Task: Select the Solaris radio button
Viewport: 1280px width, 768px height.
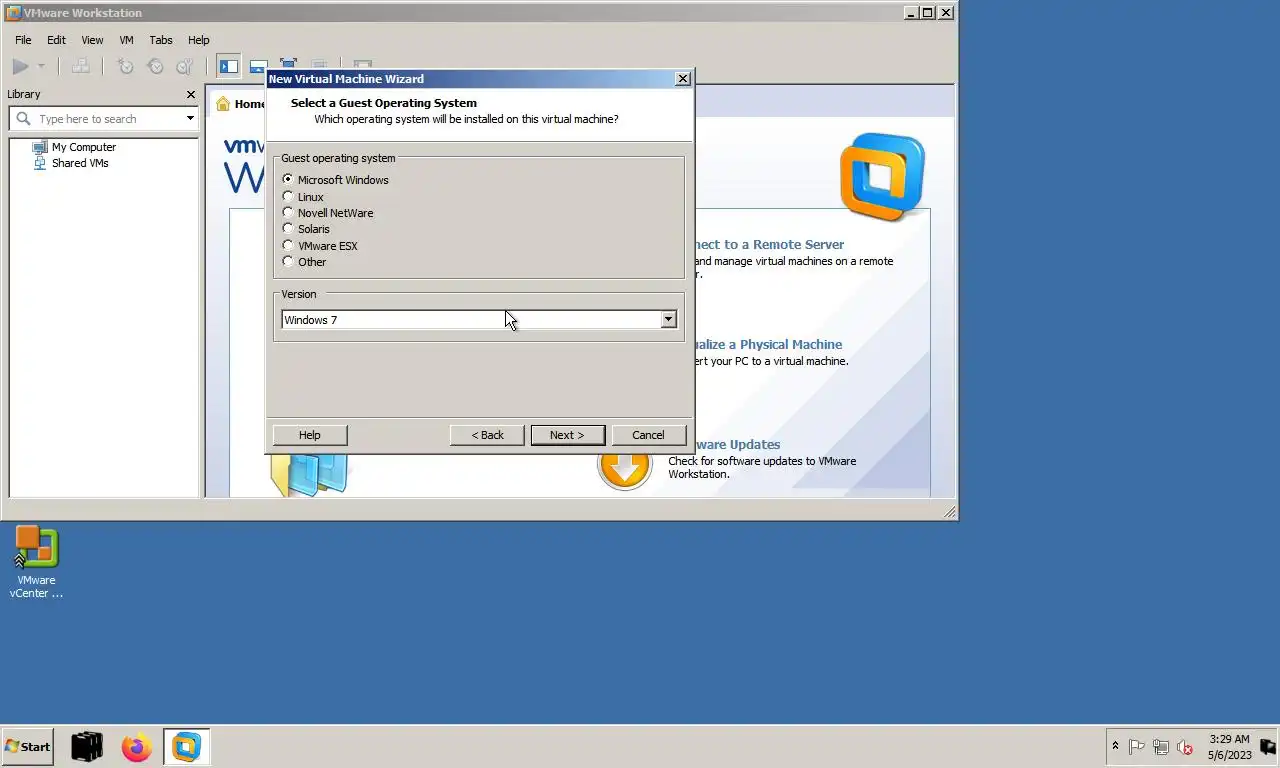Action: (288, 229)
